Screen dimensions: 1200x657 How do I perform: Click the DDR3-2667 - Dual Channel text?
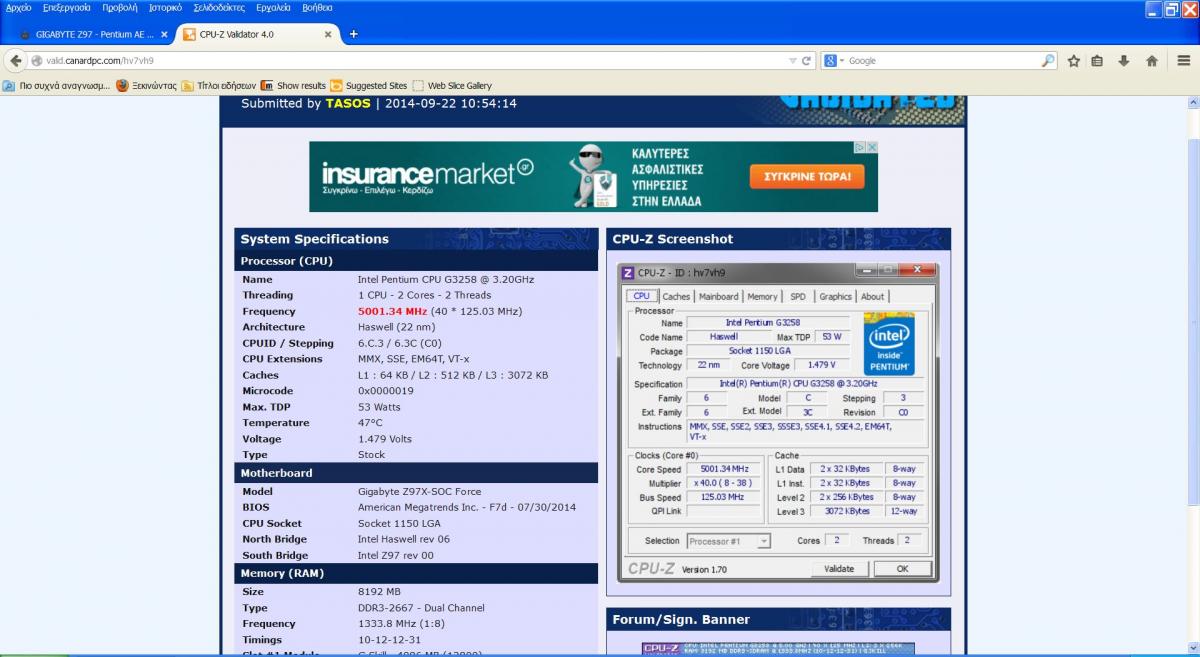(x=421, y=607)
